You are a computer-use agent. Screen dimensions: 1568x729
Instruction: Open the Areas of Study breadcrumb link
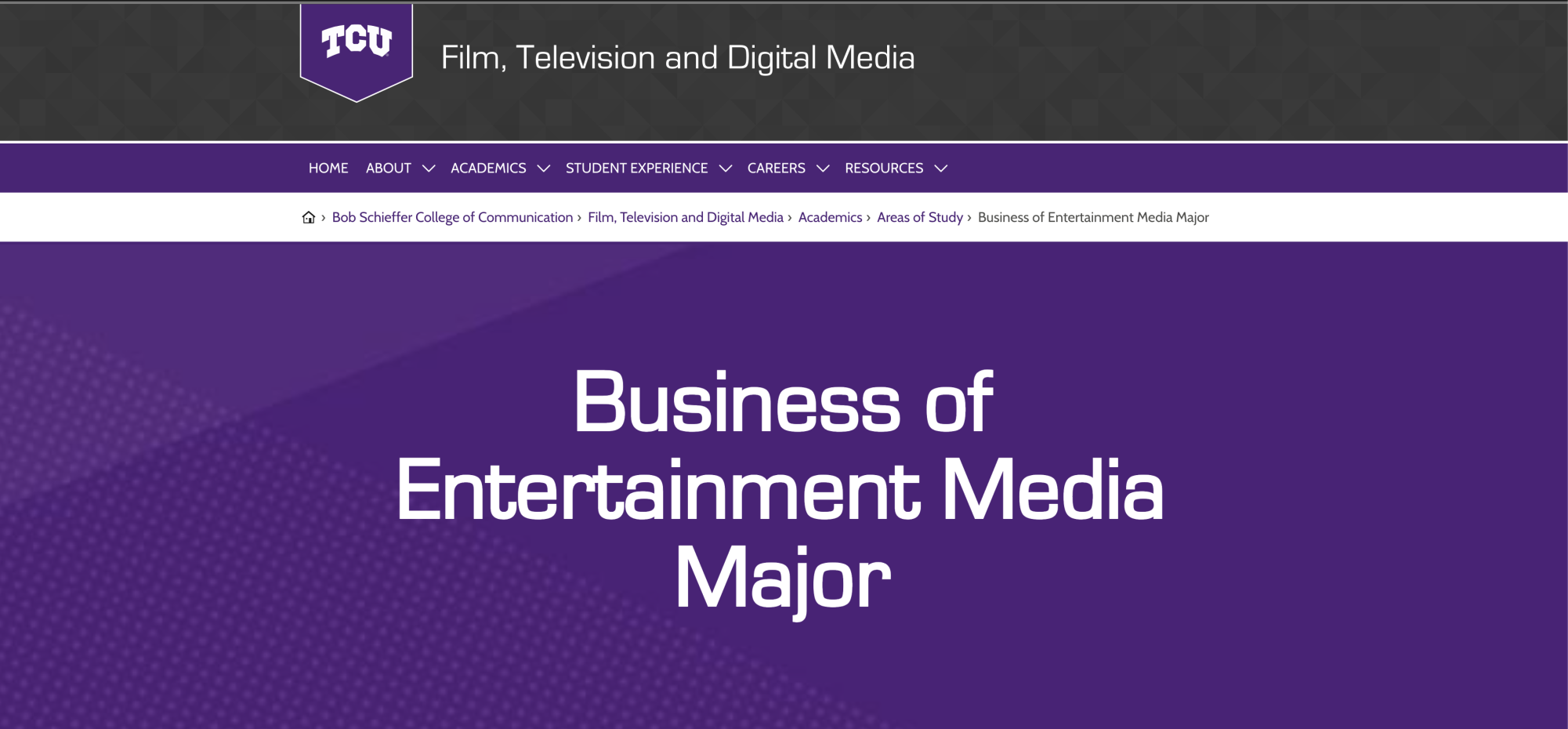pyautogui.click(x=919, y=217)
